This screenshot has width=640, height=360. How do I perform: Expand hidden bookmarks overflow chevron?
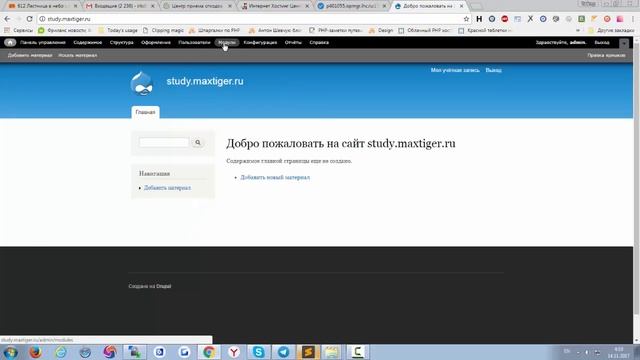[578, 30]
